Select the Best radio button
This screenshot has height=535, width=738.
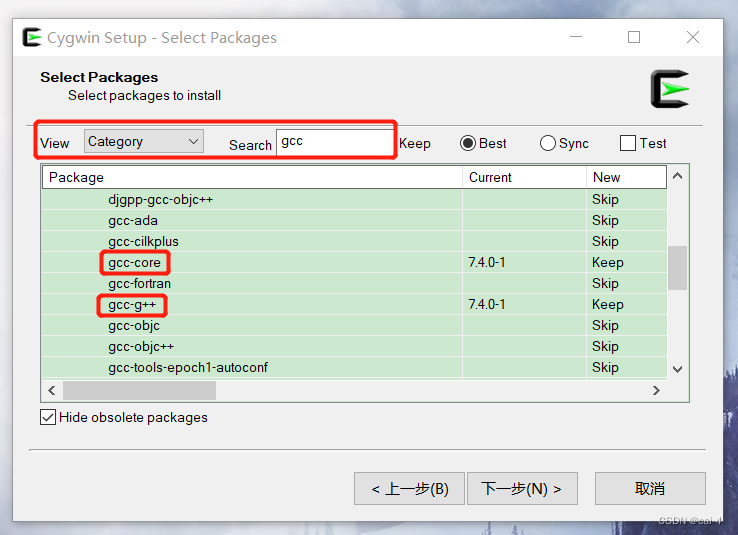click(483, 143)
